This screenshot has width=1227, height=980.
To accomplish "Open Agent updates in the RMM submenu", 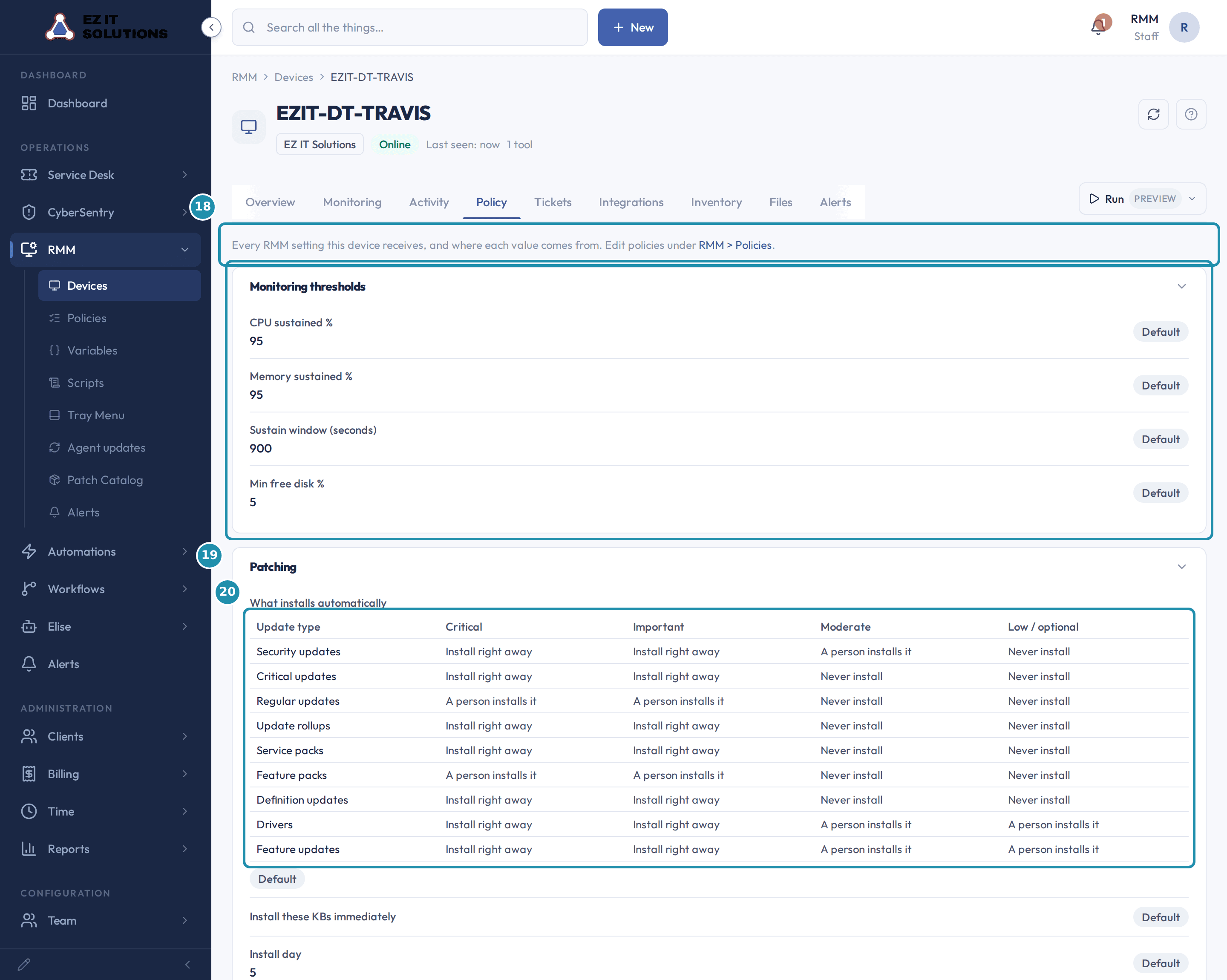I will point(120,448).
